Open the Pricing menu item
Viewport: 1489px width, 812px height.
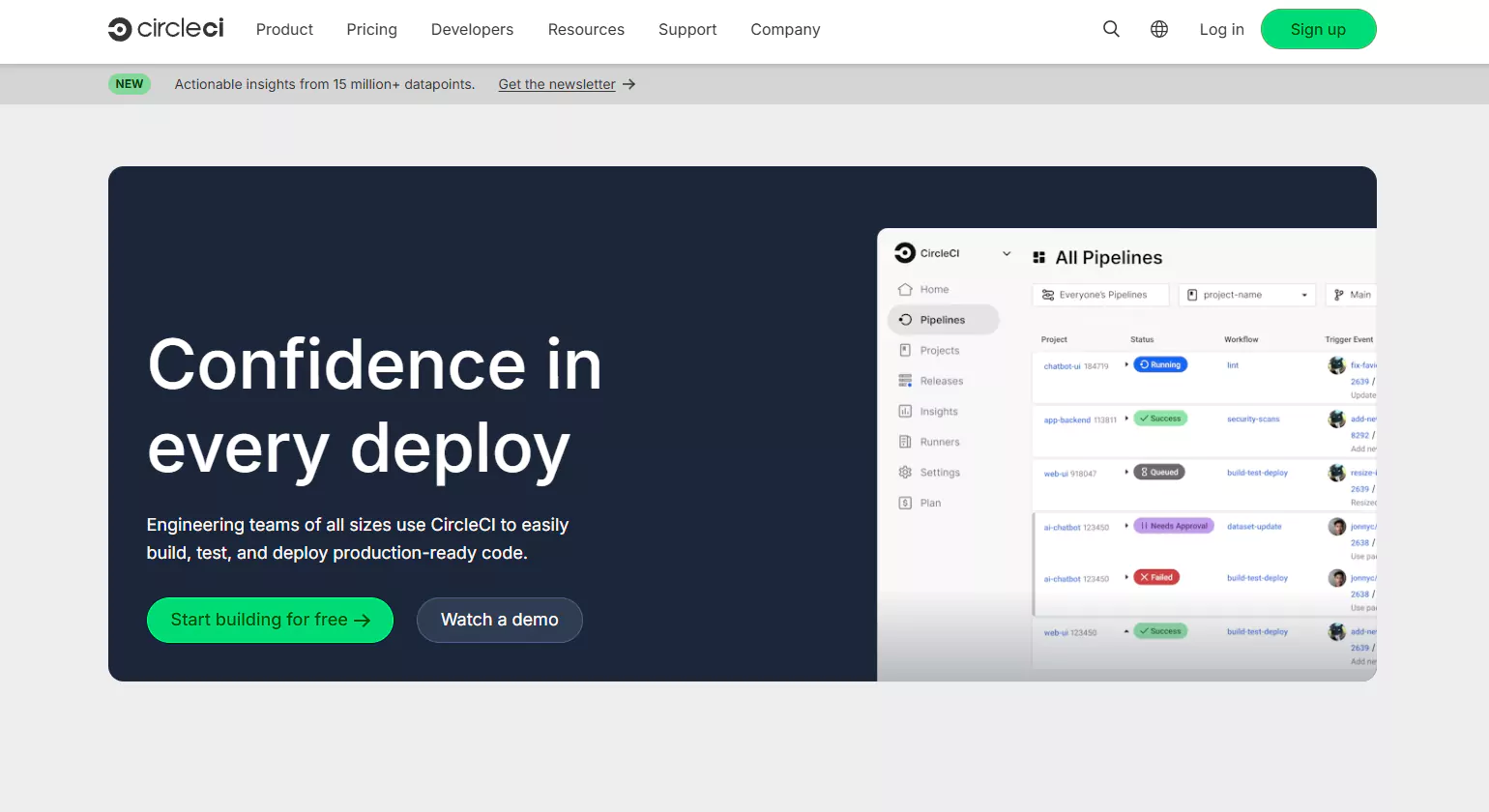(x=371, y=29)
